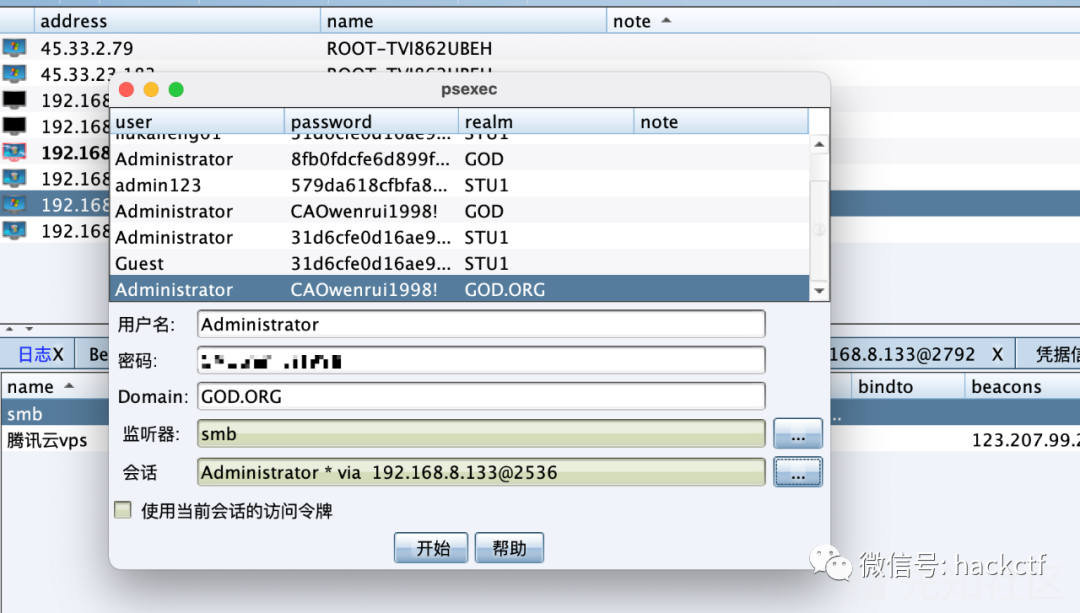Click the 帮助 help button
1080x613 pixels.
(x=509, y=548)
